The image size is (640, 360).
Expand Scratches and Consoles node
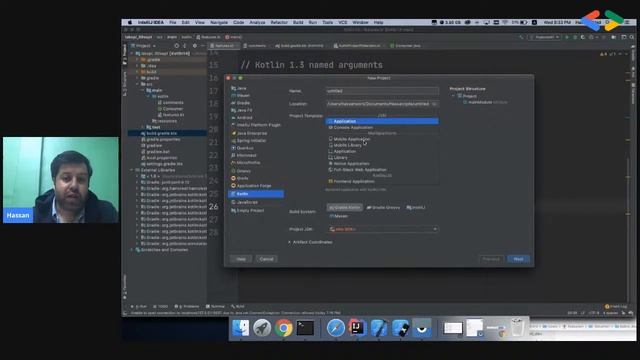tap(132, 249)
